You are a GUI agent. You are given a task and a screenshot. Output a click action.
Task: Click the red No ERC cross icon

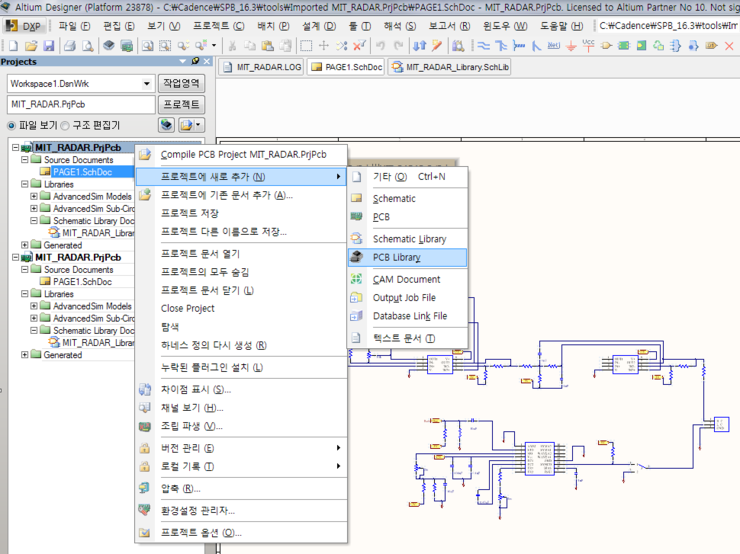coord(729,46)
